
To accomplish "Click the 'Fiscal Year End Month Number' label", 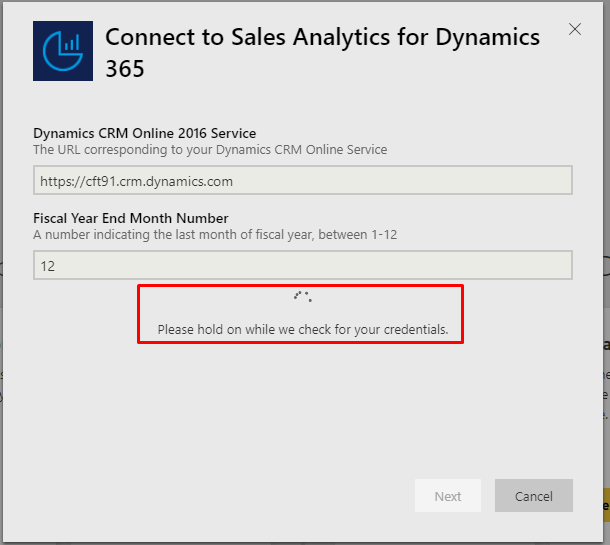I will point(131,218).
